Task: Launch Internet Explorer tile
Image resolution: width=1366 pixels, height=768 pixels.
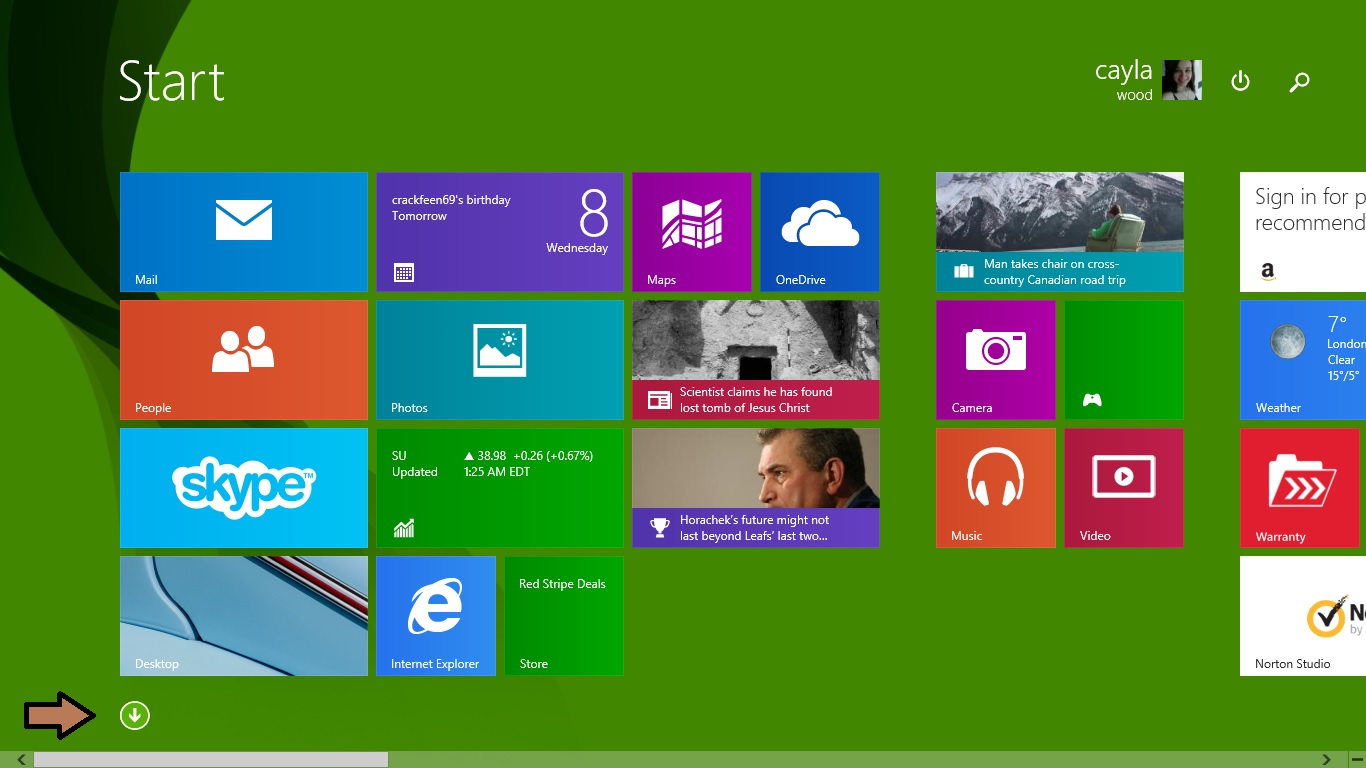Action: [436, 616]
